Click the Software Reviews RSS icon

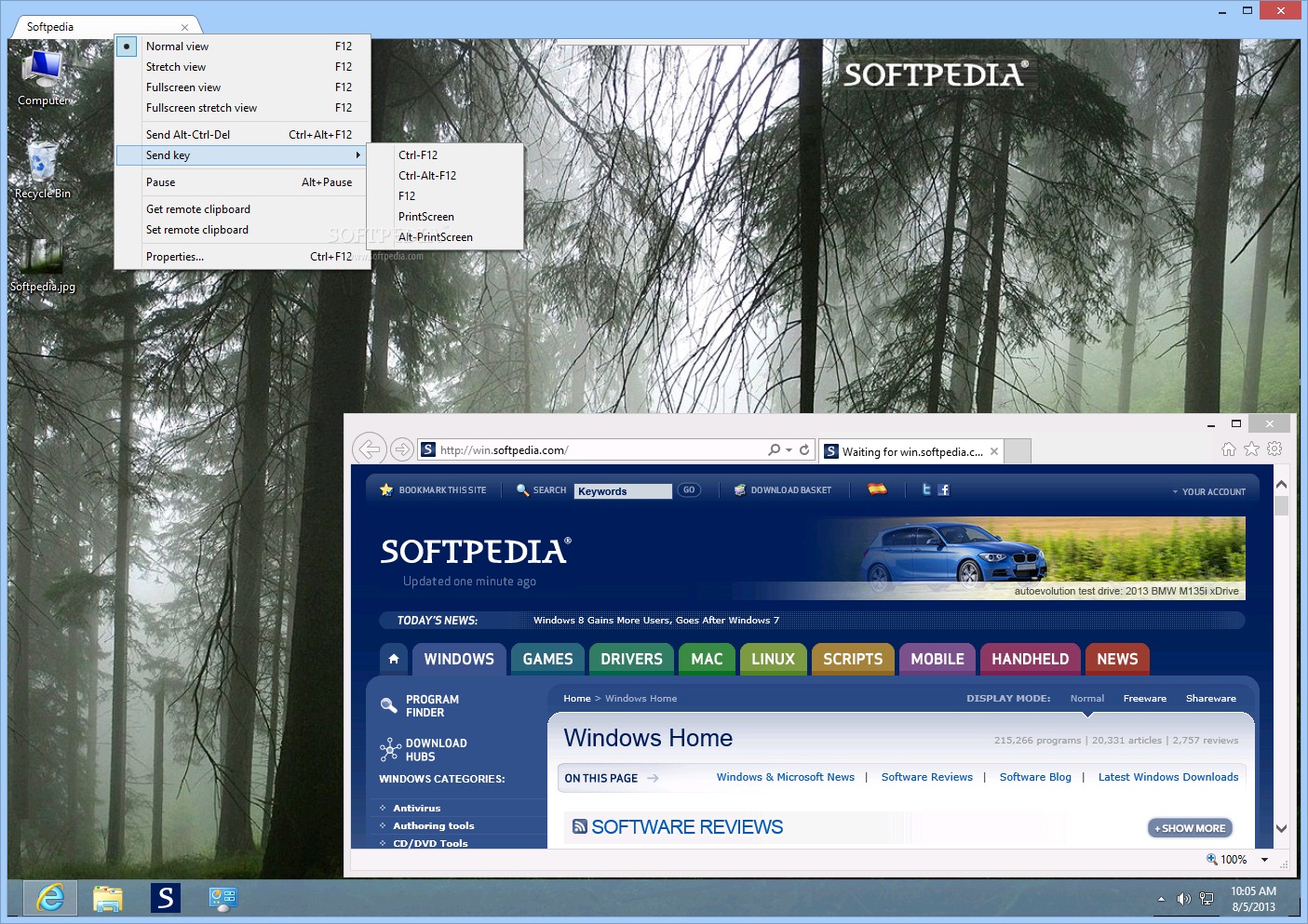tap(579, 826)
